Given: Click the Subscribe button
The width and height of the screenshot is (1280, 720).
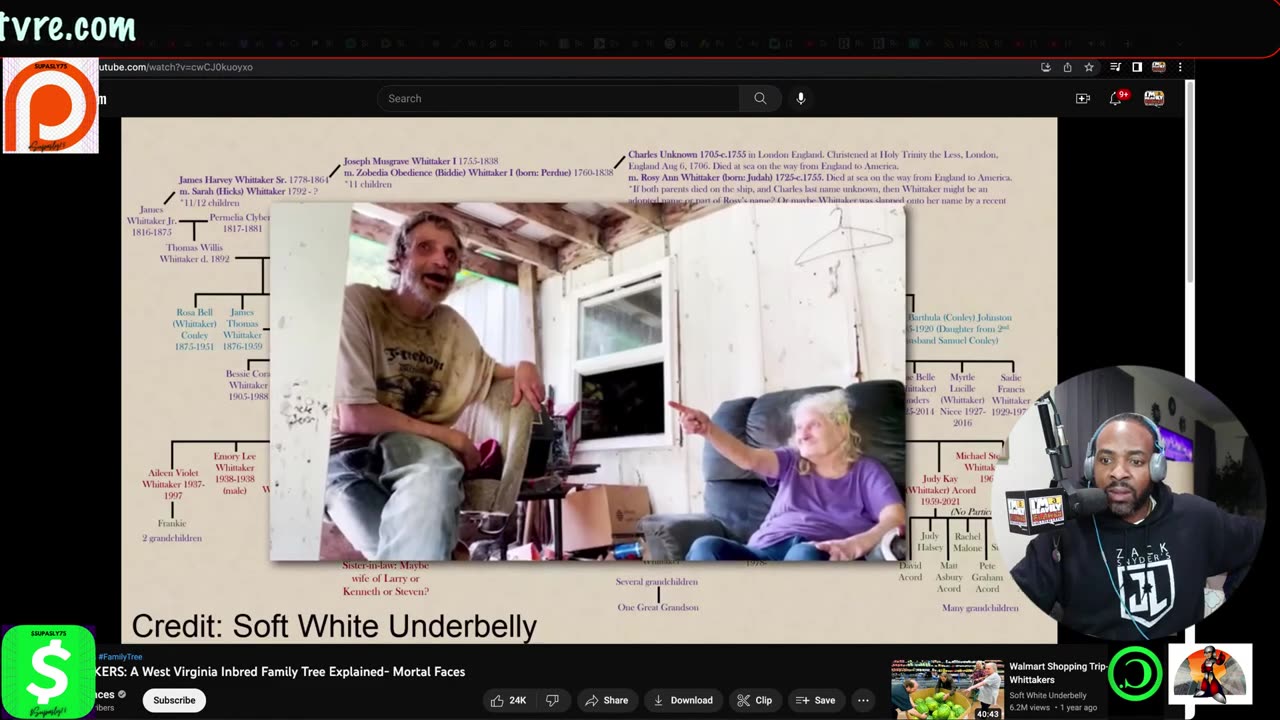Looking at the screenshot, I should (174, 700).
